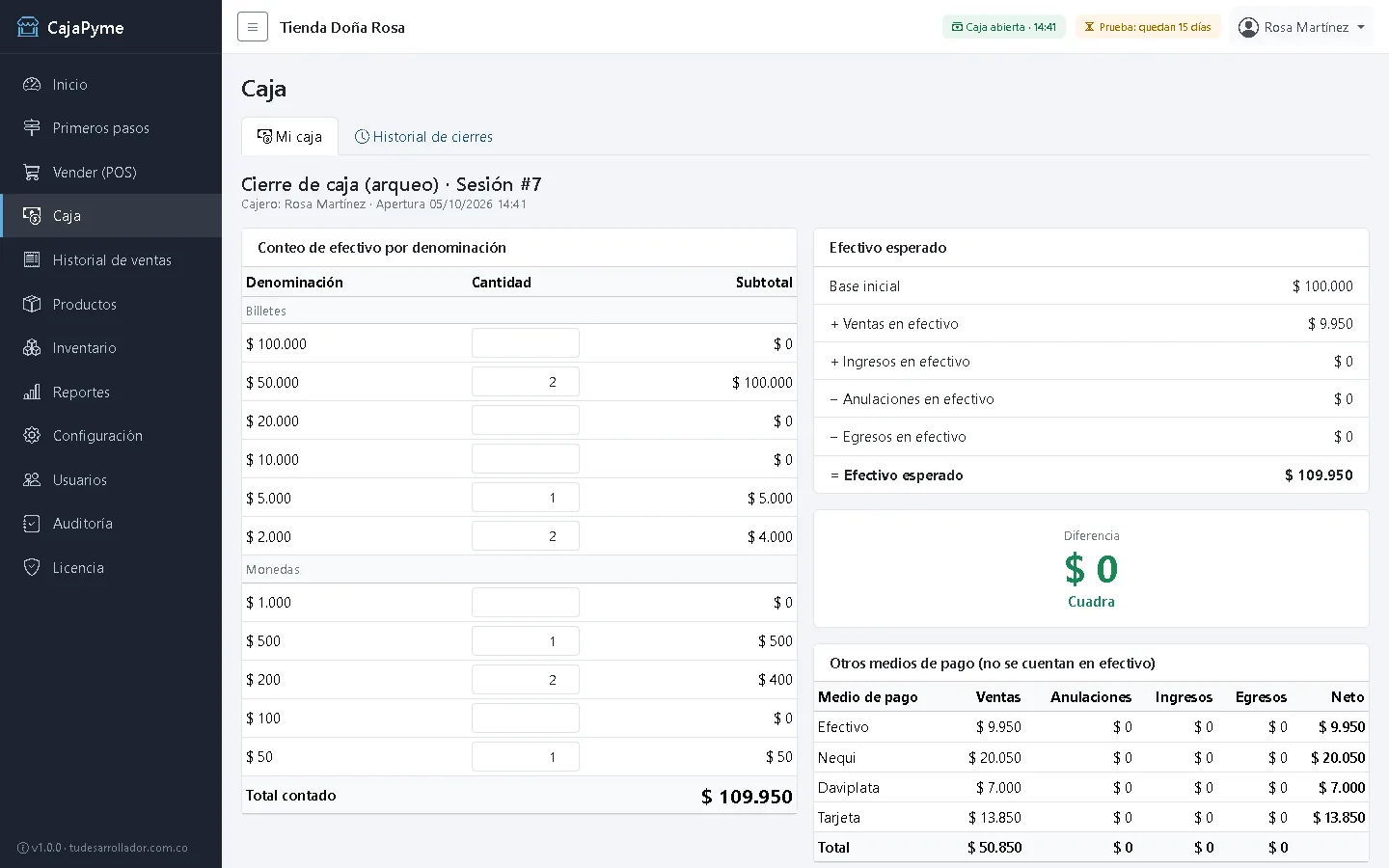Click the Caja abierta 14:41 status badge
The height and width of the screenshot is (868, 1389).
pos(1004,27)
